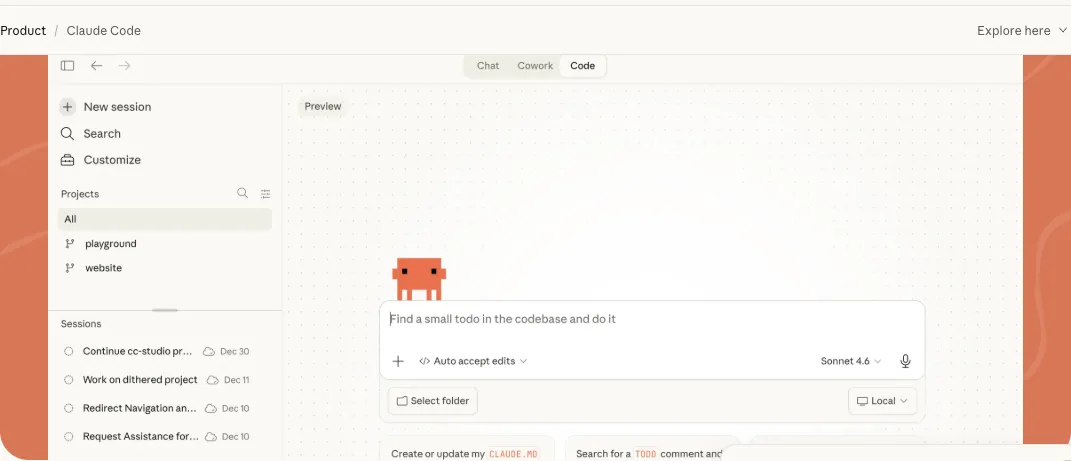This screenshot has height=461, width=1071.
Task: Toggle the sidebar panel icon
Action: tap(67, 66)
